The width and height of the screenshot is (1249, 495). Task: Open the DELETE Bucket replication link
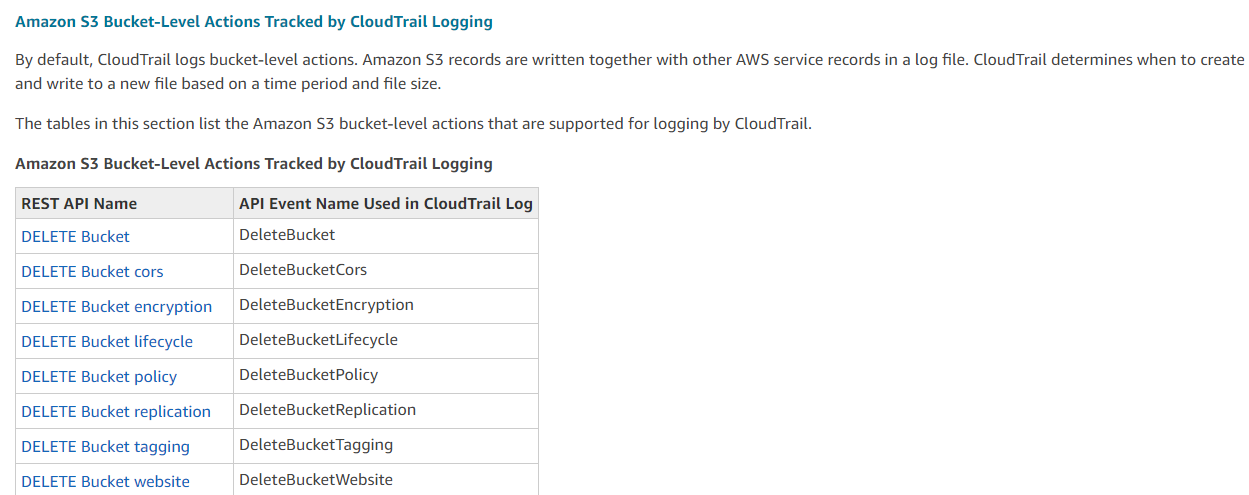coord(115,412)
